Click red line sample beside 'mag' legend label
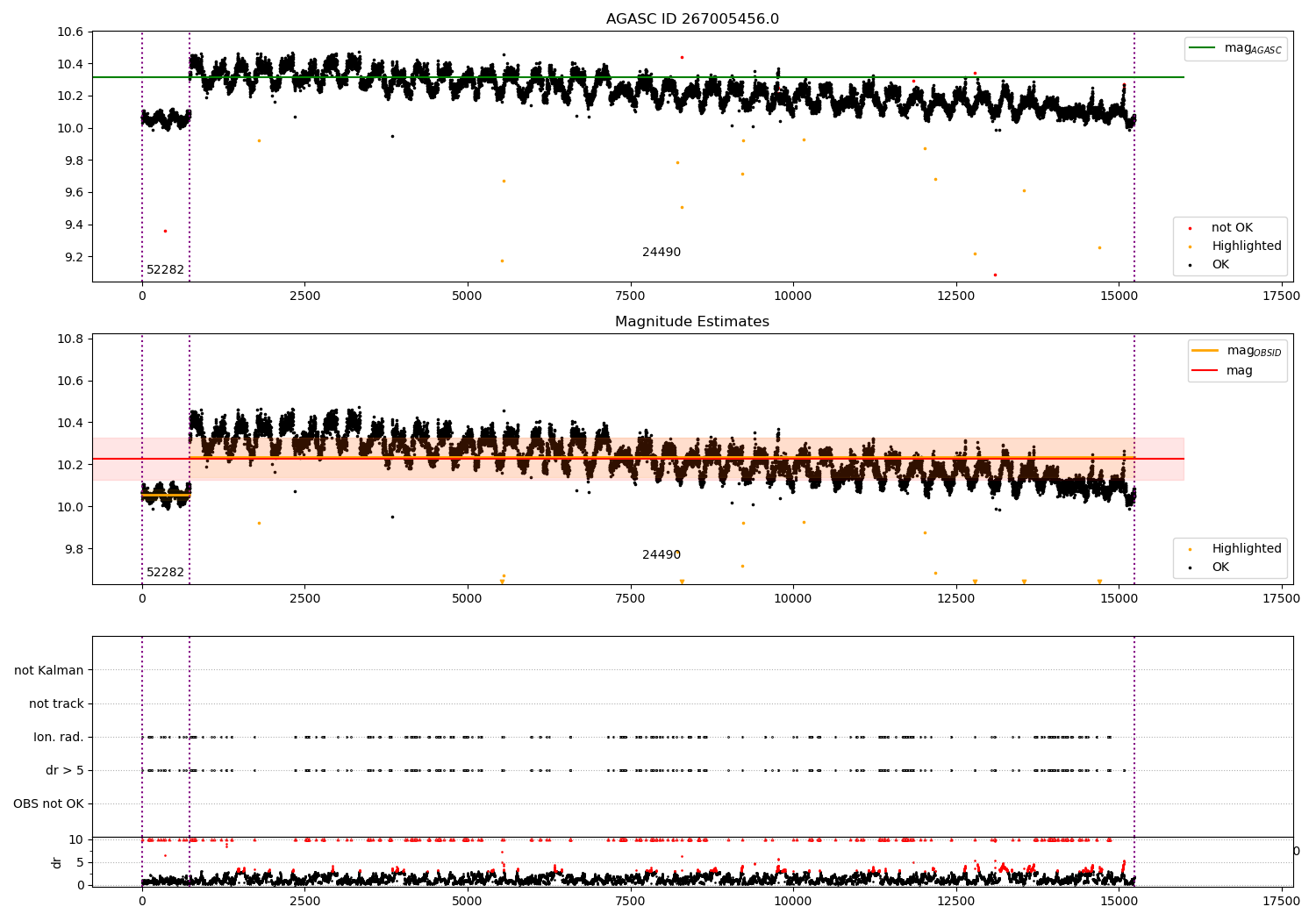 point(1205,370)
